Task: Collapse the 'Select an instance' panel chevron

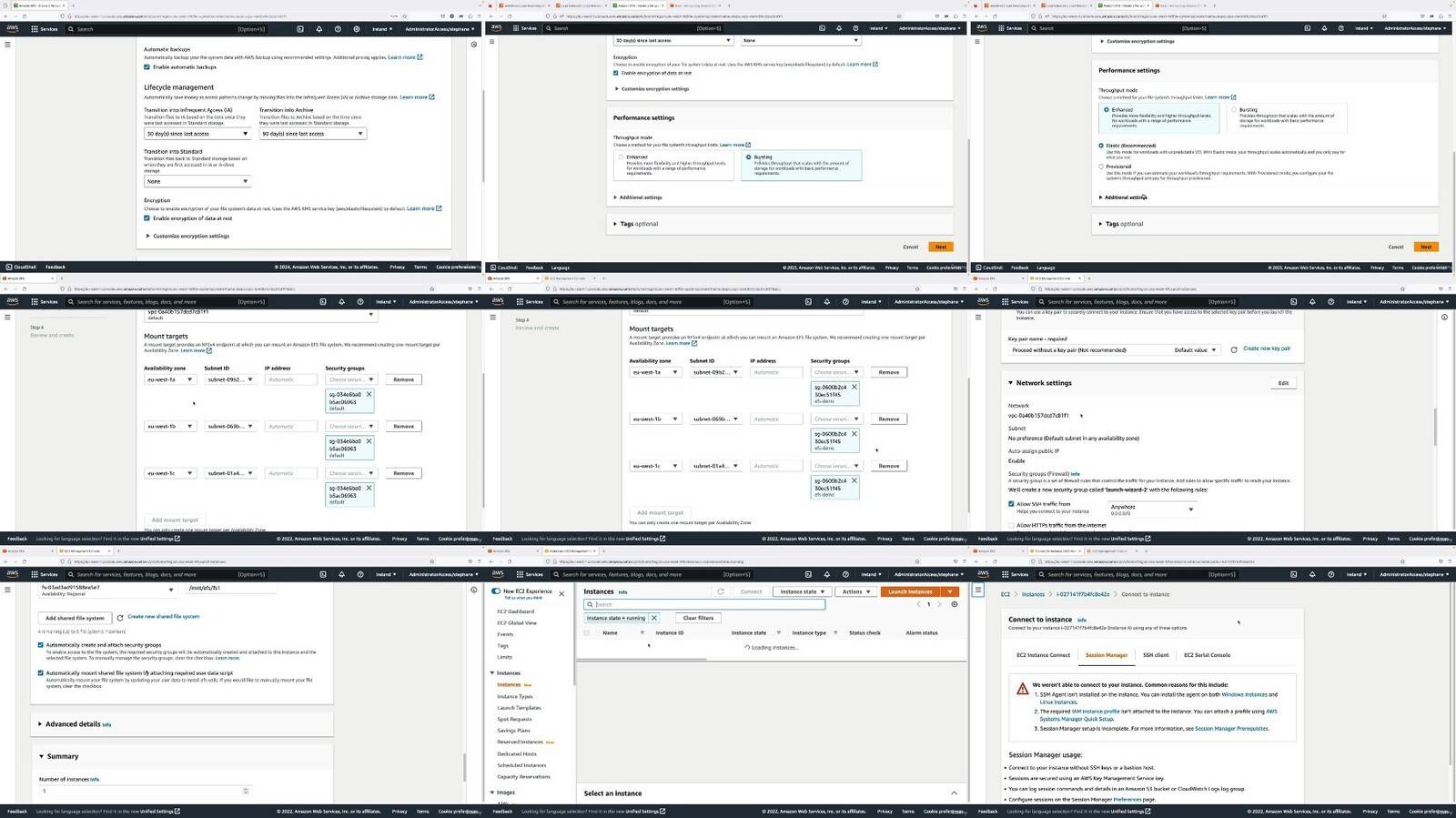Action: [954, 793]
